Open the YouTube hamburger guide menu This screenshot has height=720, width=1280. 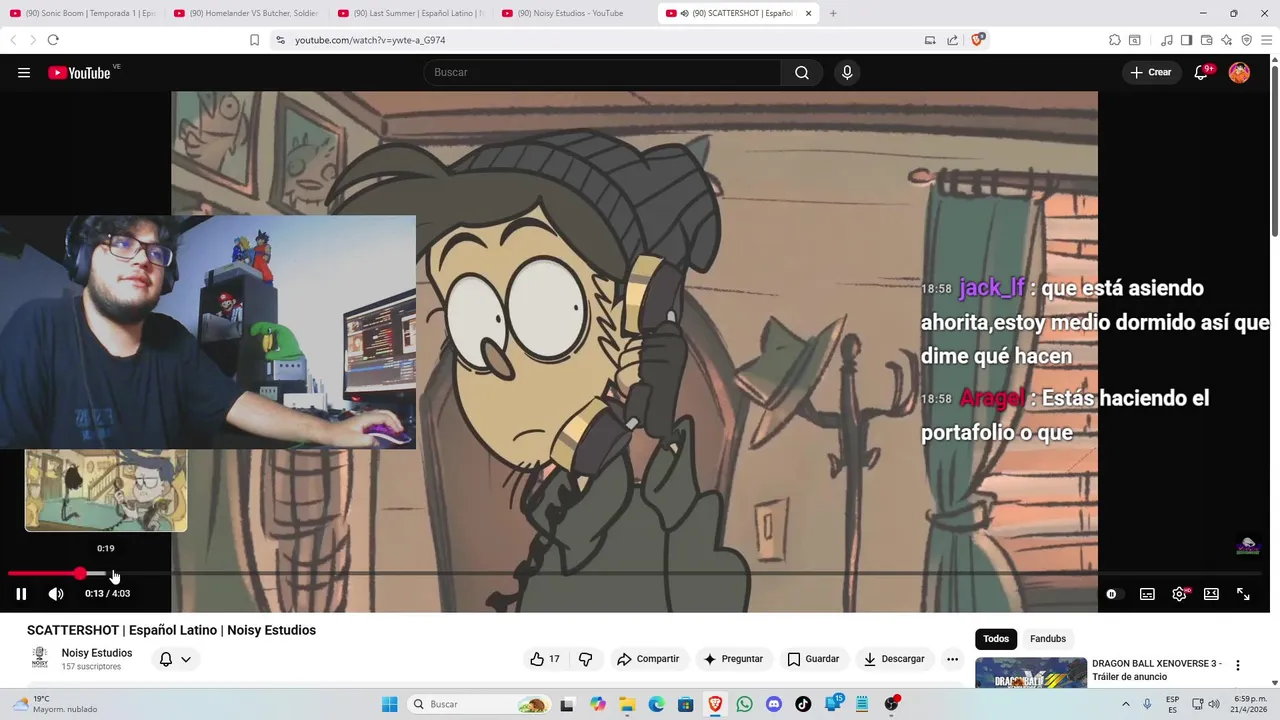pos(24,72)
